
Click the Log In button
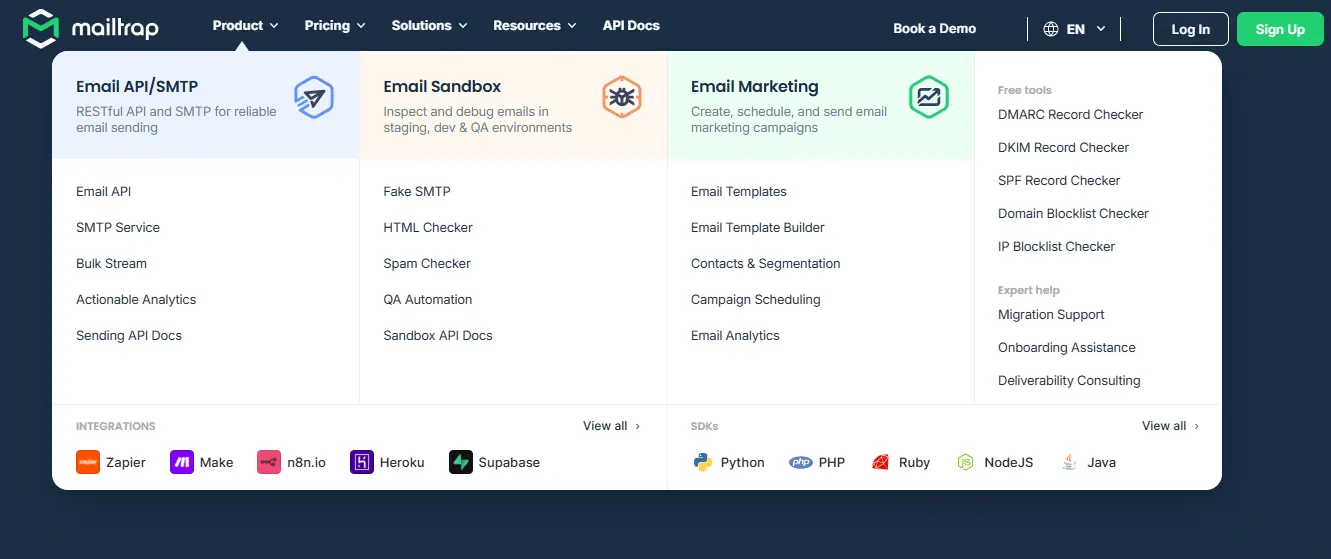click(1190, 29)
